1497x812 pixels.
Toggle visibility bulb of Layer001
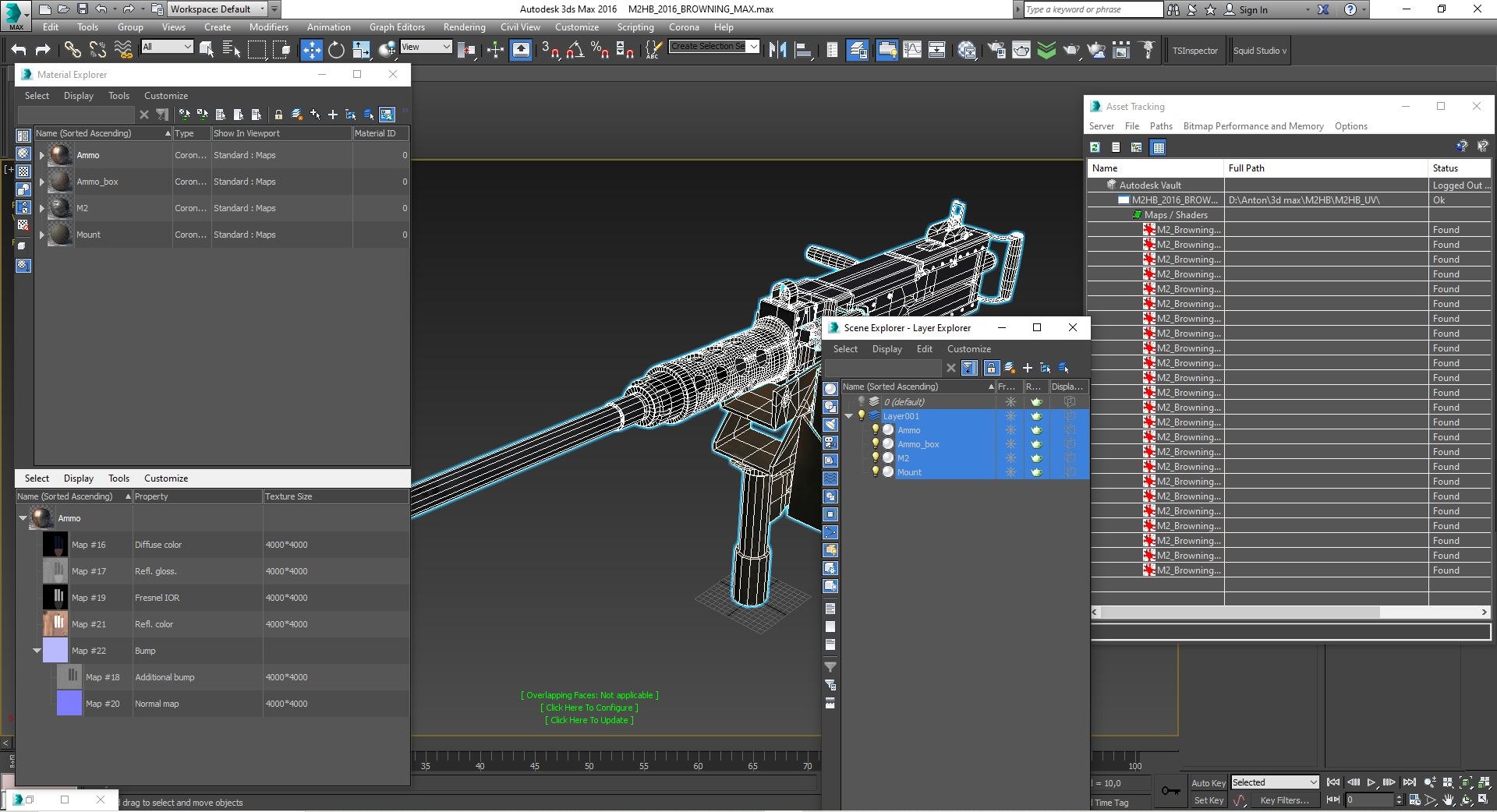(862, 416)
